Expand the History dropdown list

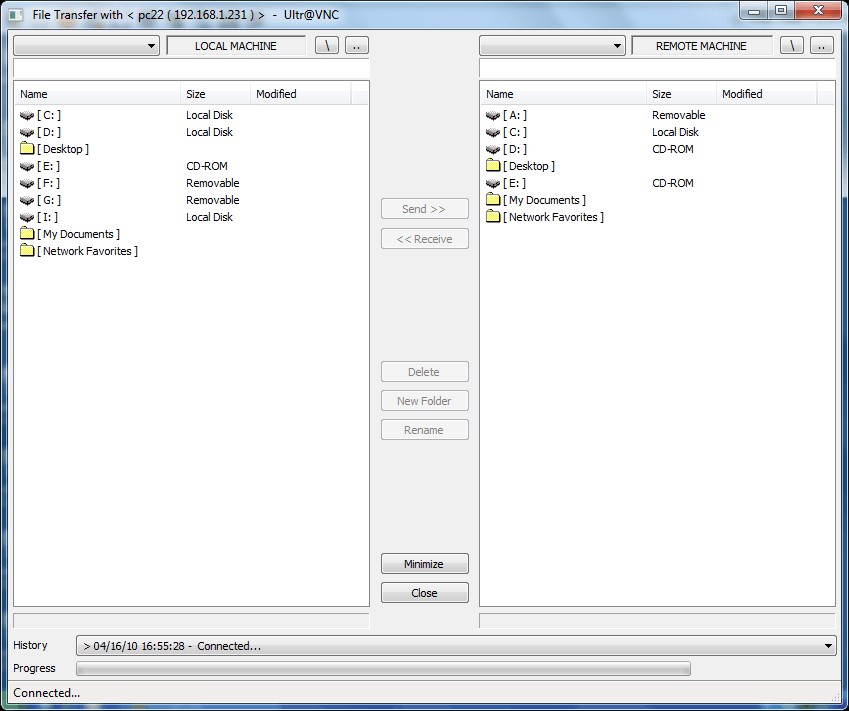(x=827, y=646)
